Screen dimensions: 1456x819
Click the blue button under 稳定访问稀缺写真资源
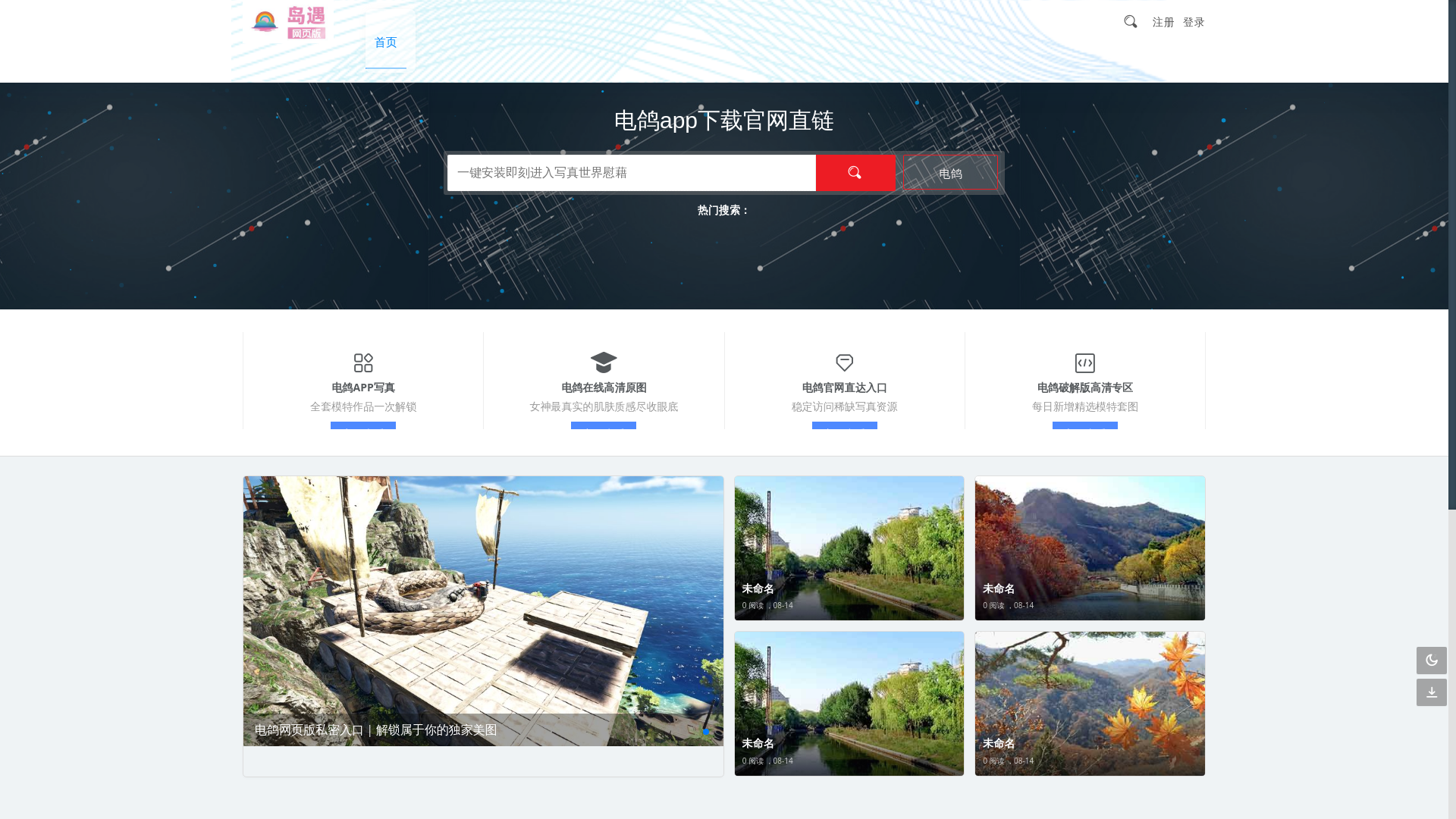click(x=844, y=425)
